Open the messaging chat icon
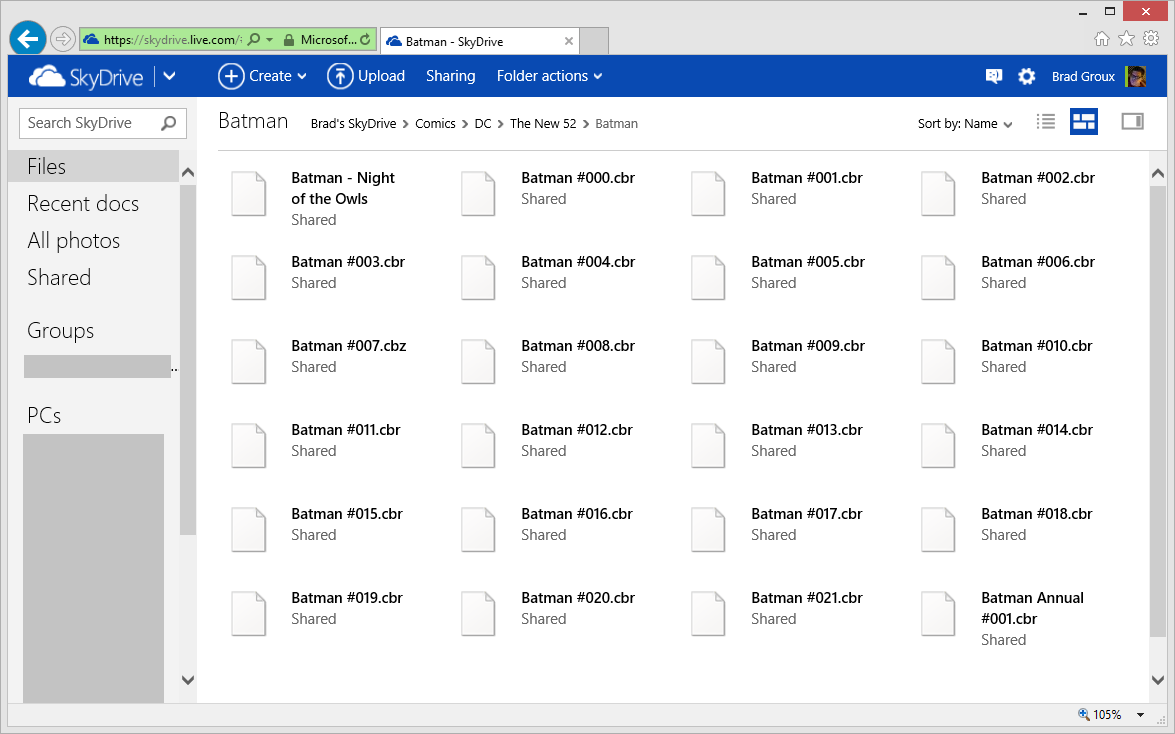The image size is (1175, 734). click(x=994, y=76)
